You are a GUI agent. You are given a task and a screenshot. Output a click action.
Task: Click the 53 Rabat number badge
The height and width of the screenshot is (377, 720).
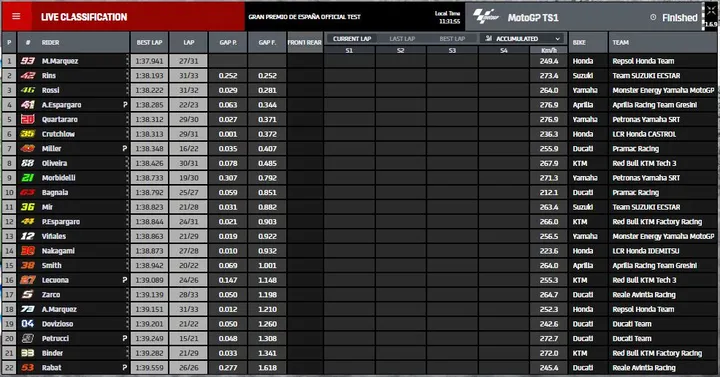pyautogui.click(x=28, y=368)
